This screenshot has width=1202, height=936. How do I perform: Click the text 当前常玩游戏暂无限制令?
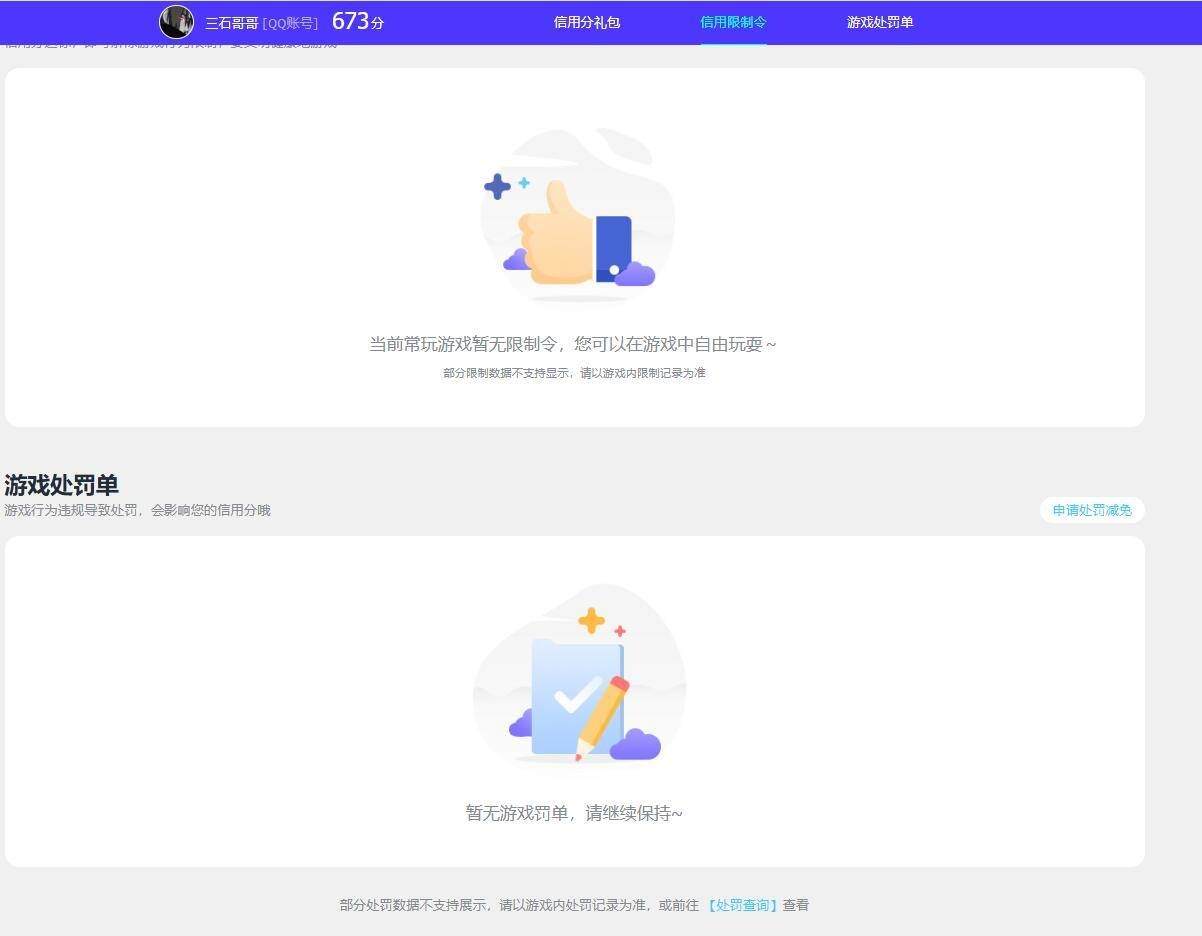coord(463,344)
